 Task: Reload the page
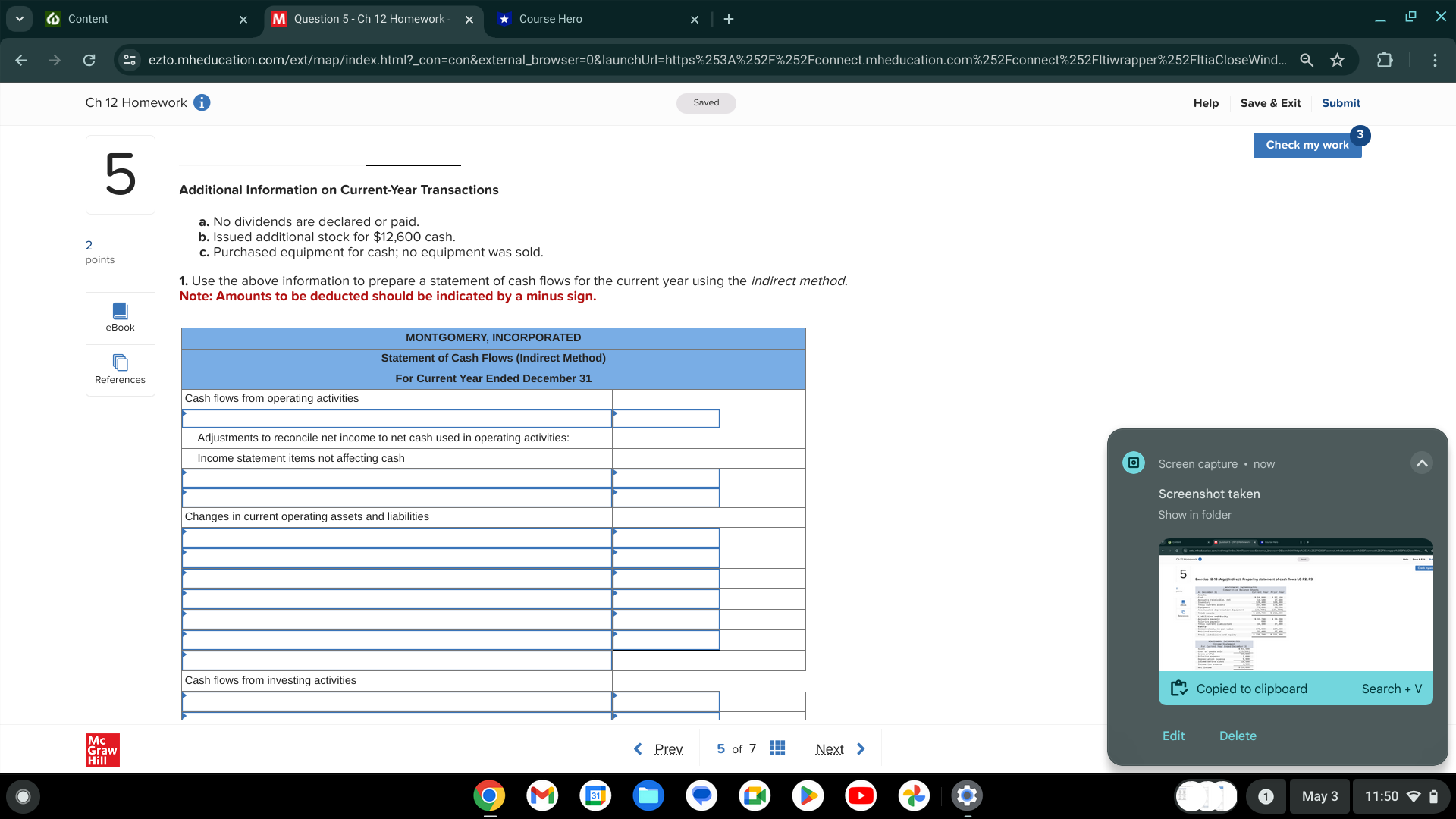(x=89, y=60)
